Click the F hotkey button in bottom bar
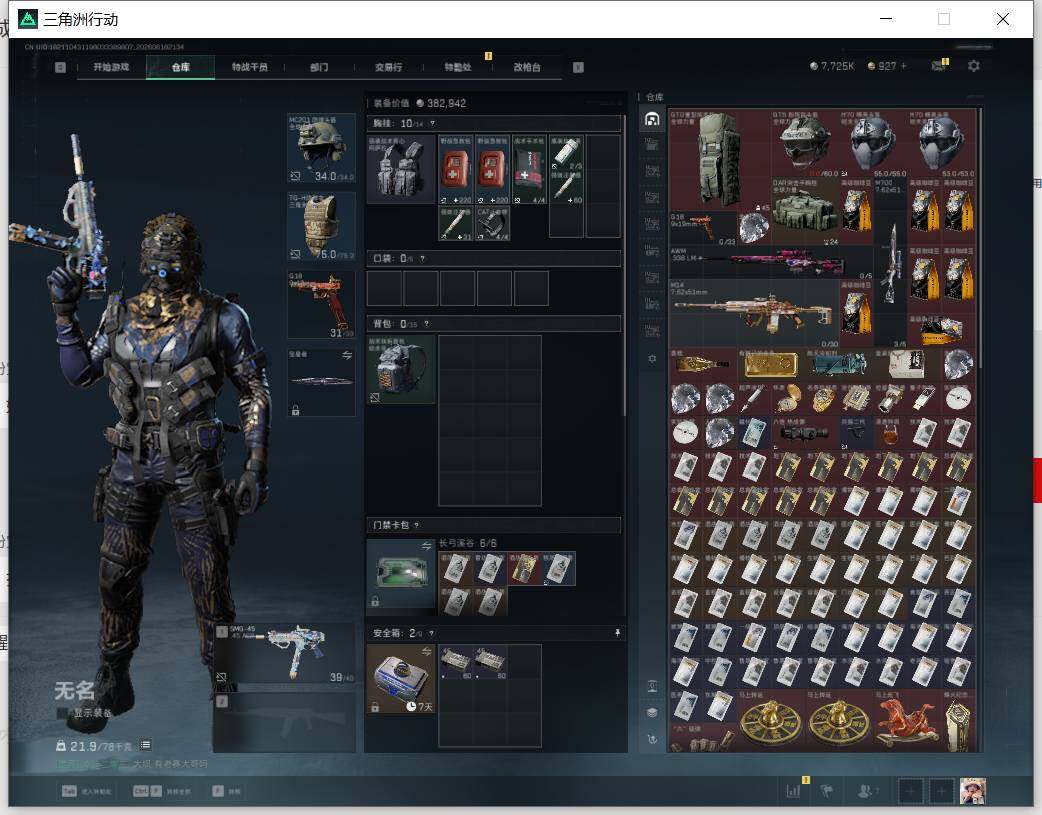 click(x=226, y=791)
